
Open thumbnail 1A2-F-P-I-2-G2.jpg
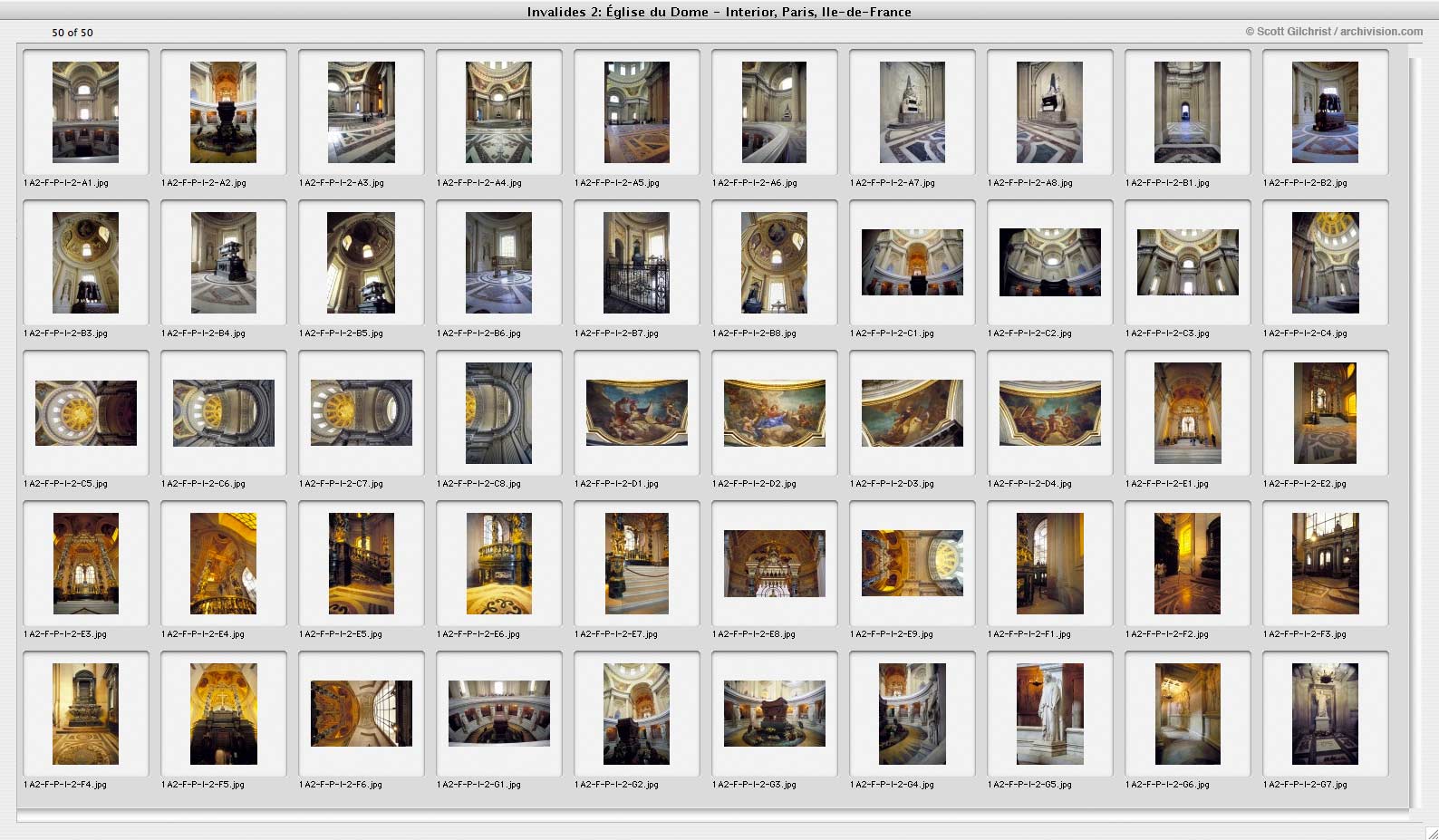(637, 714)
